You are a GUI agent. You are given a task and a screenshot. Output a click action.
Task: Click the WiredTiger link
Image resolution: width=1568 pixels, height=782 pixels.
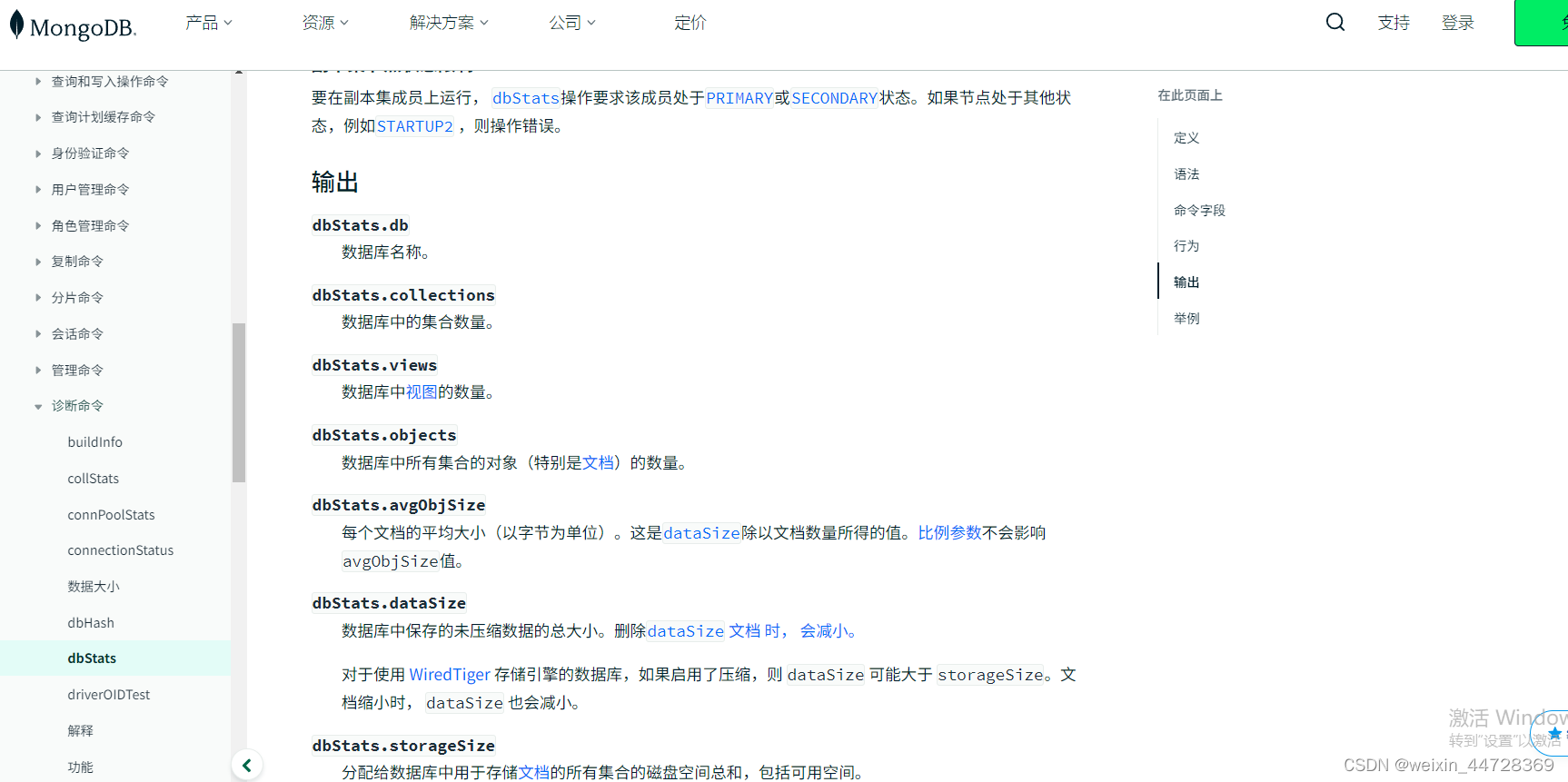coord(450,675)
